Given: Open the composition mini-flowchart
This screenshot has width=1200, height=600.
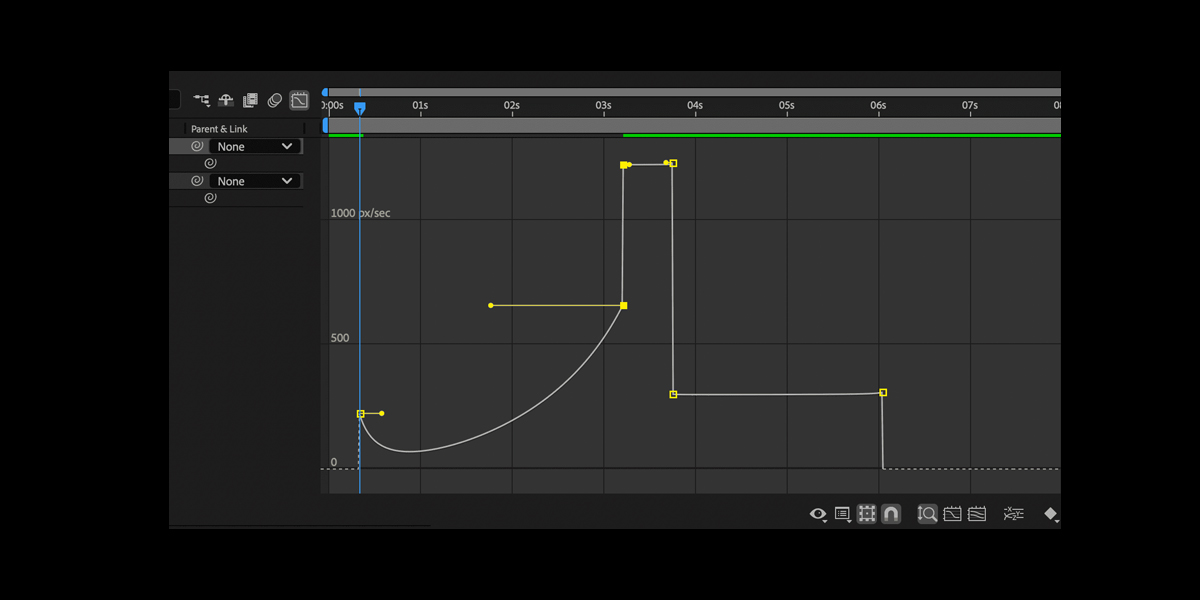Looking at the screenshot, I should point(201,99).
